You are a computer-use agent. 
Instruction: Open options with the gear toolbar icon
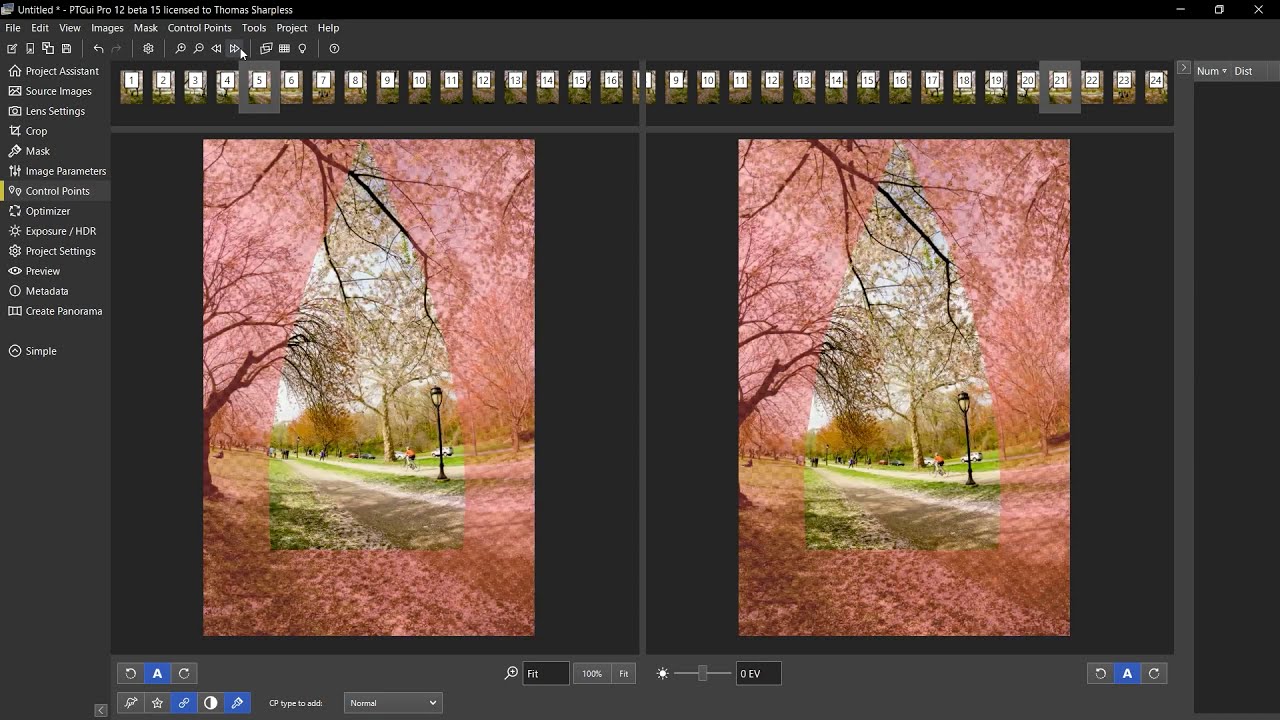pos(148,48)
